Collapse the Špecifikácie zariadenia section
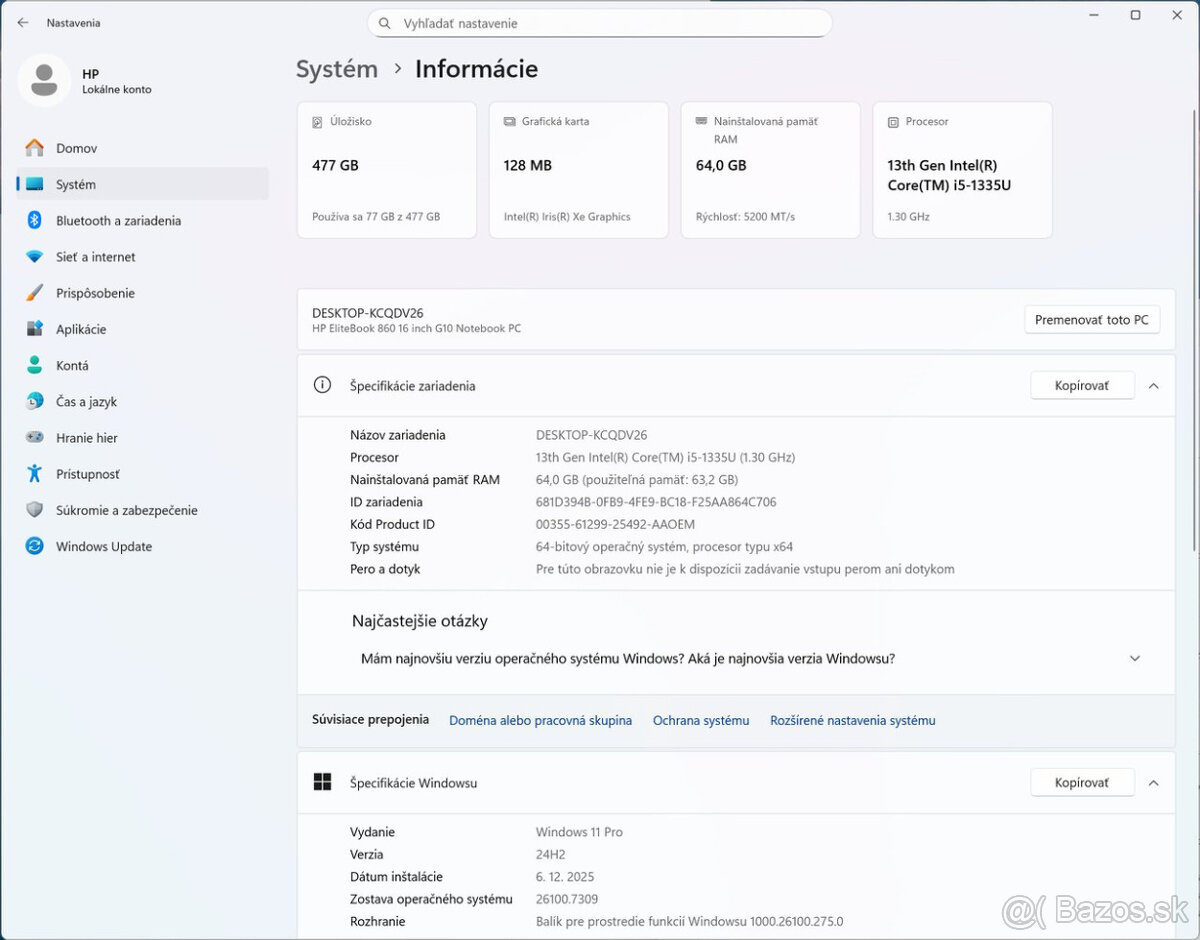This screenshot has height=940, width=1200. [x=1153, y=386]
